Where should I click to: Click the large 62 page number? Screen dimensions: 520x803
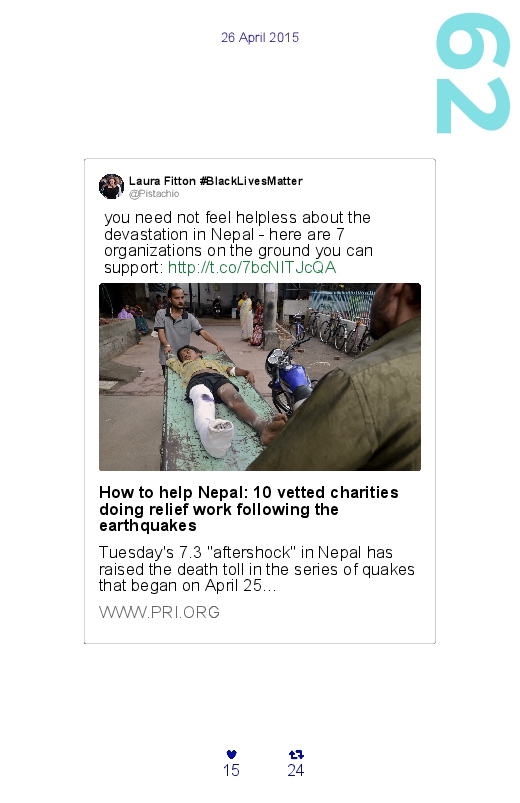473,73
